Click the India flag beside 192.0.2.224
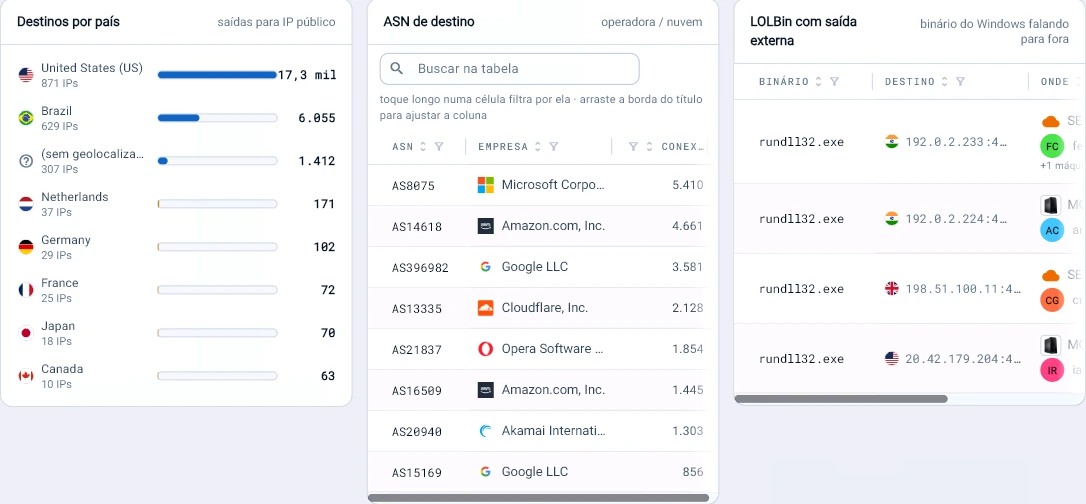The width and height of the screenshot is (1086, 504). (x=891, y=218)
